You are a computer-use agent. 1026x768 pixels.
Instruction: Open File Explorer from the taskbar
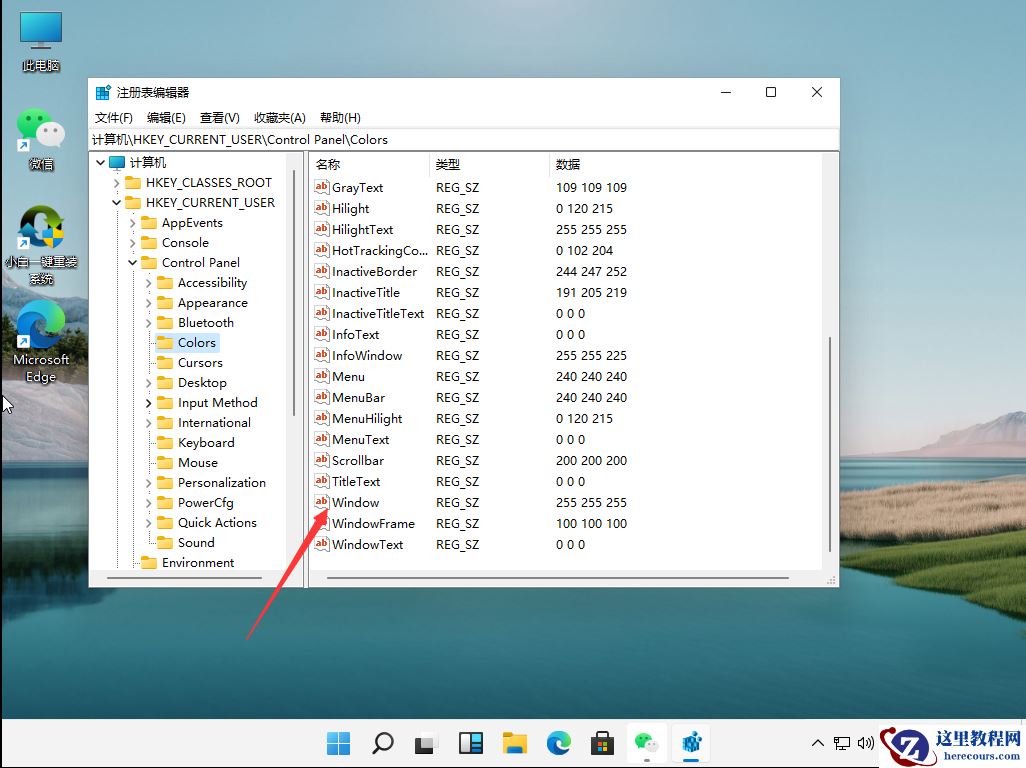[x=514, y=743]
